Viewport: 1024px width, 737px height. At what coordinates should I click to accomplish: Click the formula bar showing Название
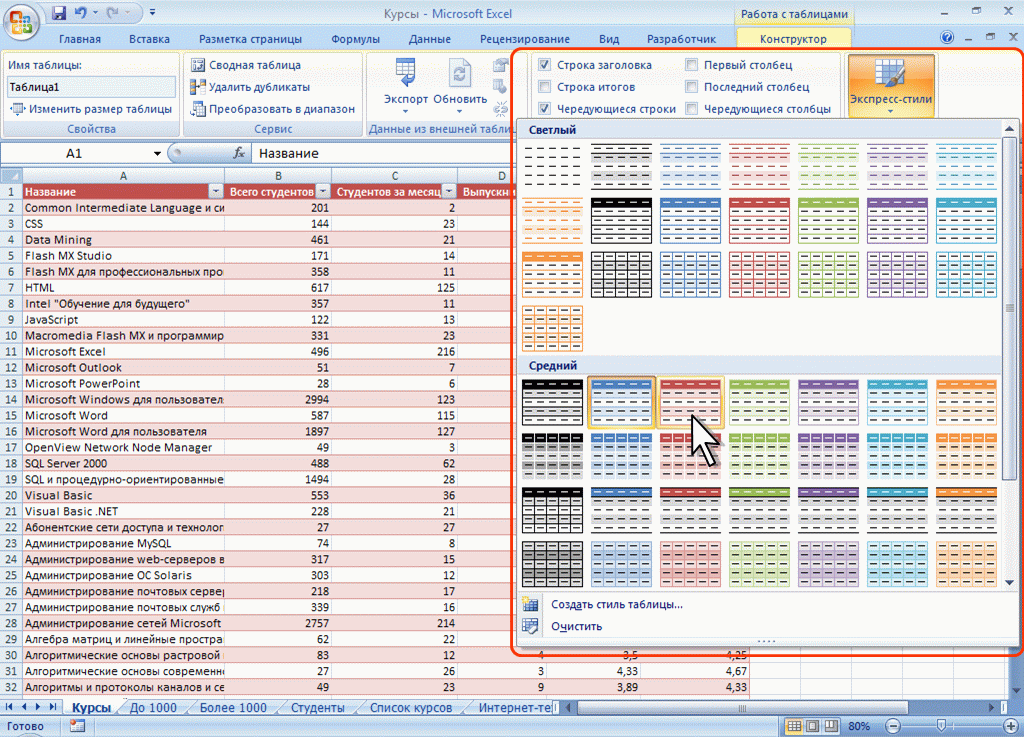point(382,153)
